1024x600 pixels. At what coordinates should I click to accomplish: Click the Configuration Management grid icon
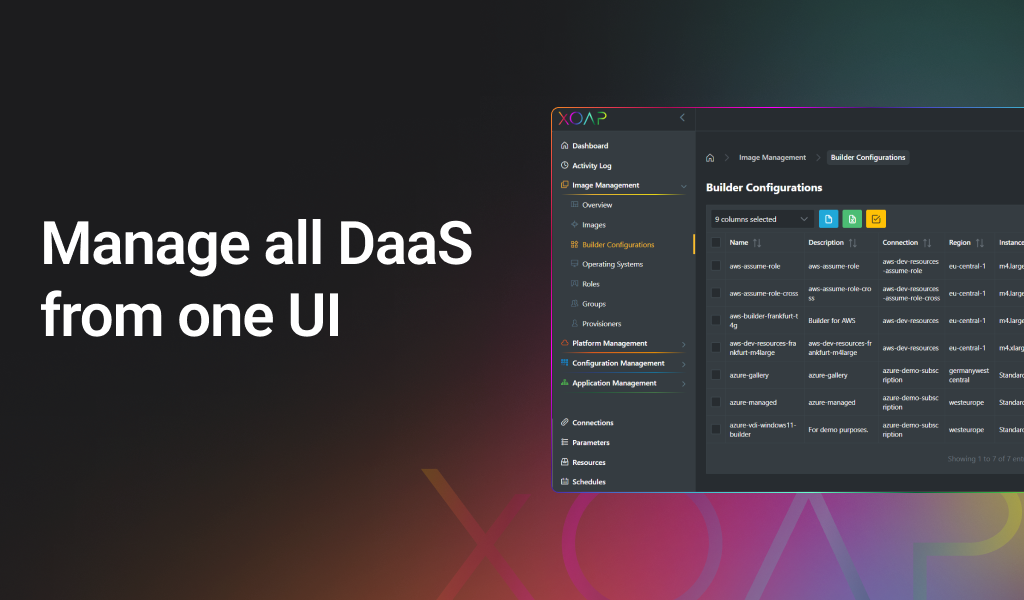point(564,362)
